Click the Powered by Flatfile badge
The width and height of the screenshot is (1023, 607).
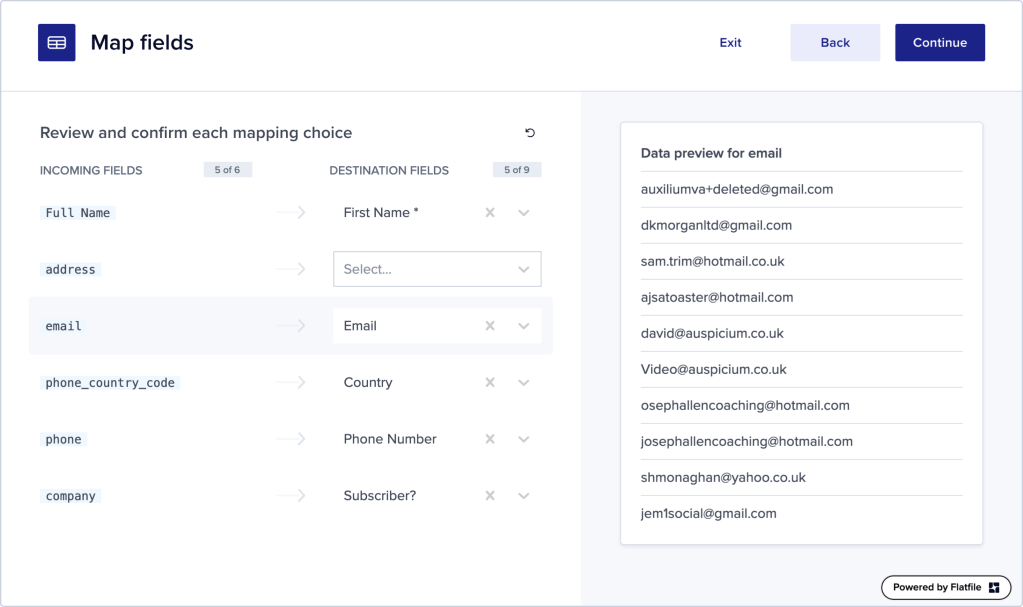pyautogui.click(x=944, y=587)
